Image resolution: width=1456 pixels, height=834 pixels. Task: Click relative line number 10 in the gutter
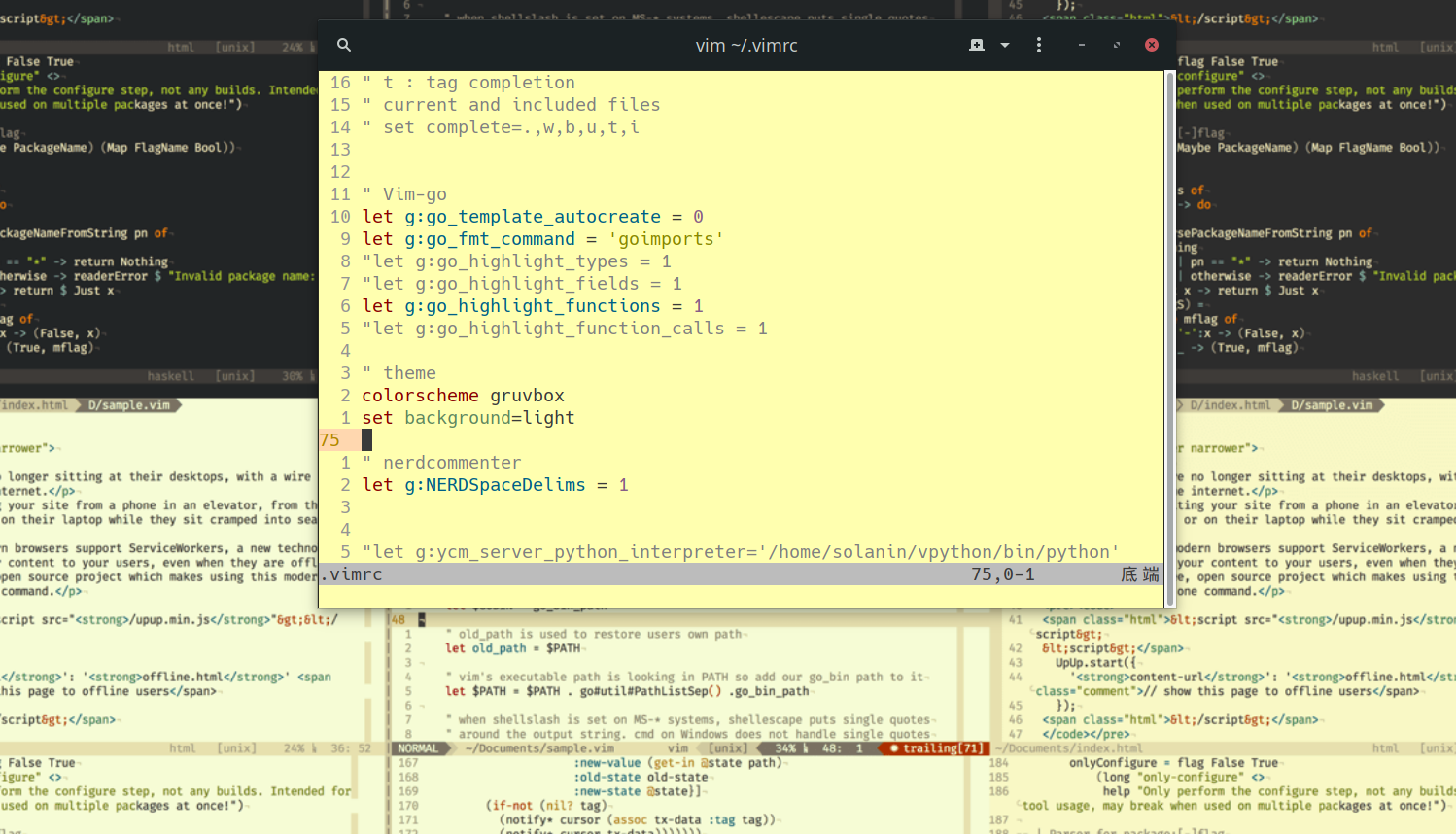(x=340, y=217)
